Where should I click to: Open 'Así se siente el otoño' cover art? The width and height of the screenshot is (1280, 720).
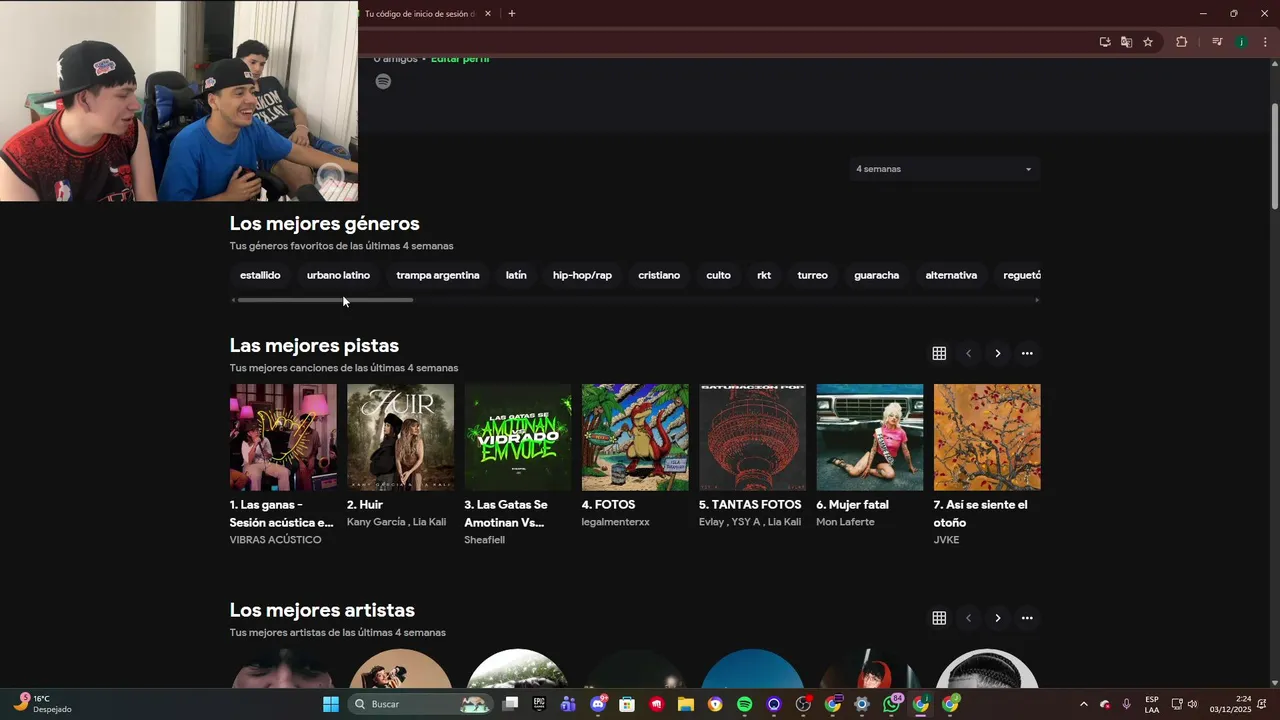point(987,437)
